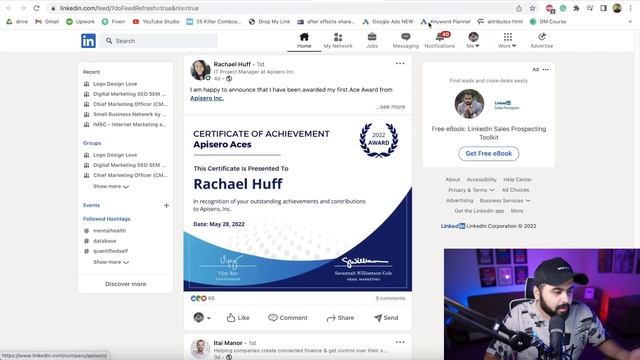Click the Discover more button
Image resolution: width=640 pixels, height=360 pixels.
[125, 284]
